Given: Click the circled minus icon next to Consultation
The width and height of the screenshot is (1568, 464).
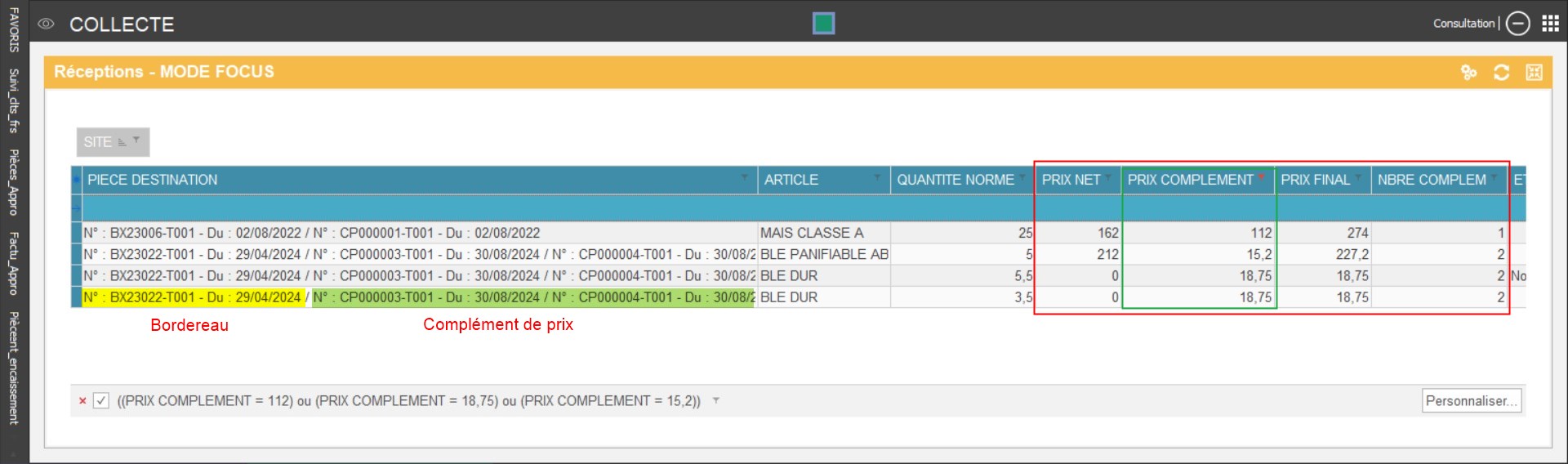Looking at the screenshot, I should coord(1517,24).
